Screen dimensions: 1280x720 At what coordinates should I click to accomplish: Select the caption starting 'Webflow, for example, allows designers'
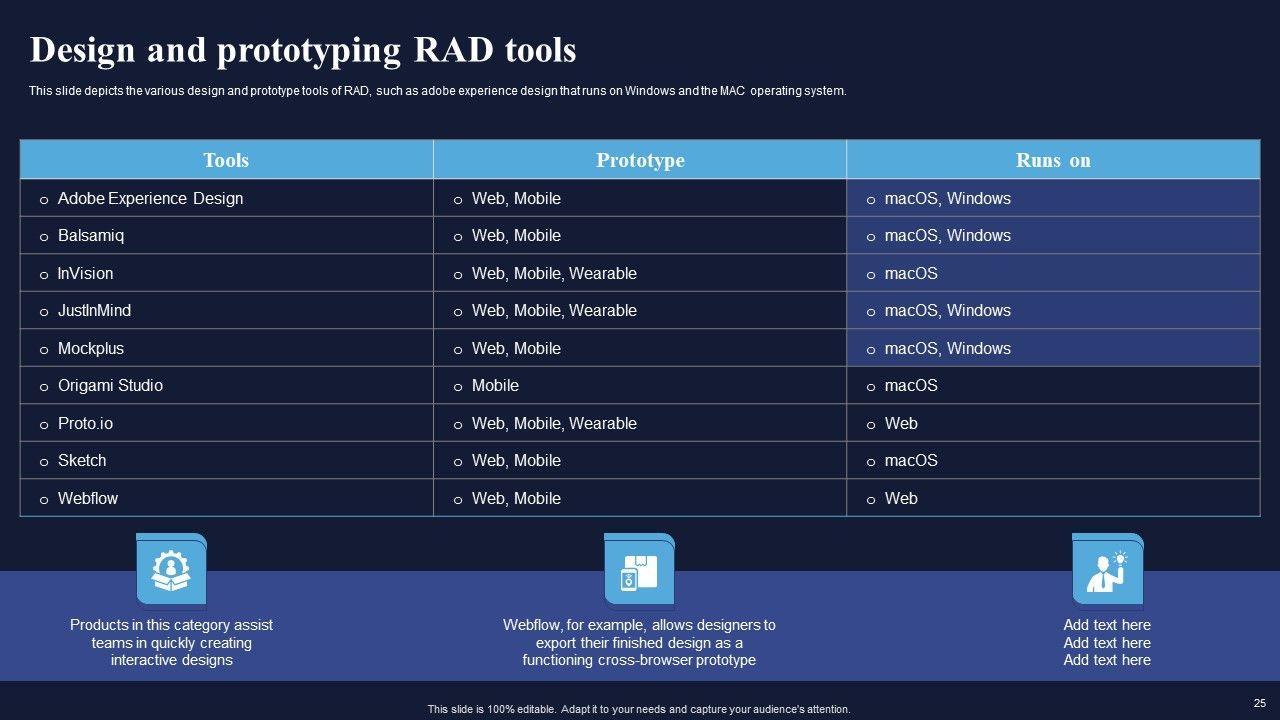(639, 642)
